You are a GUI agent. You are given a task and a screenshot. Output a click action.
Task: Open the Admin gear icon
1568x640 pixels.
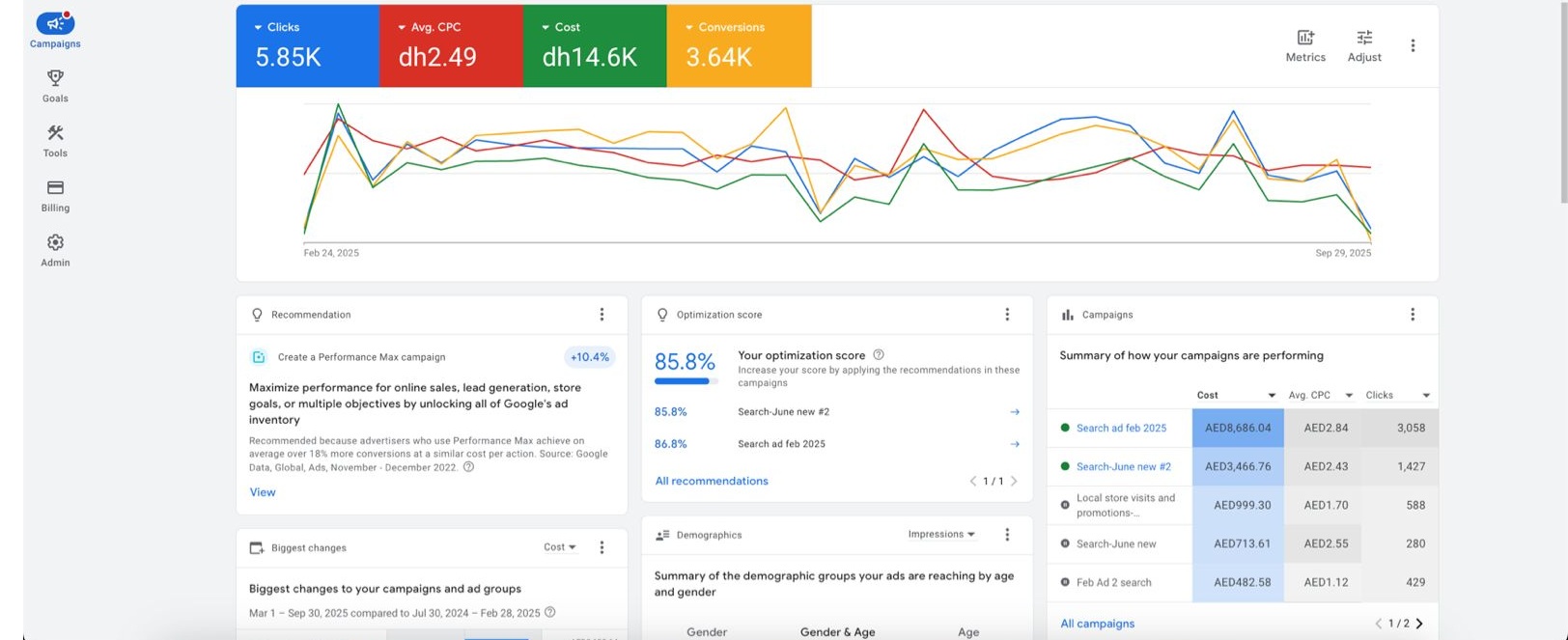(x=55, y=243)
